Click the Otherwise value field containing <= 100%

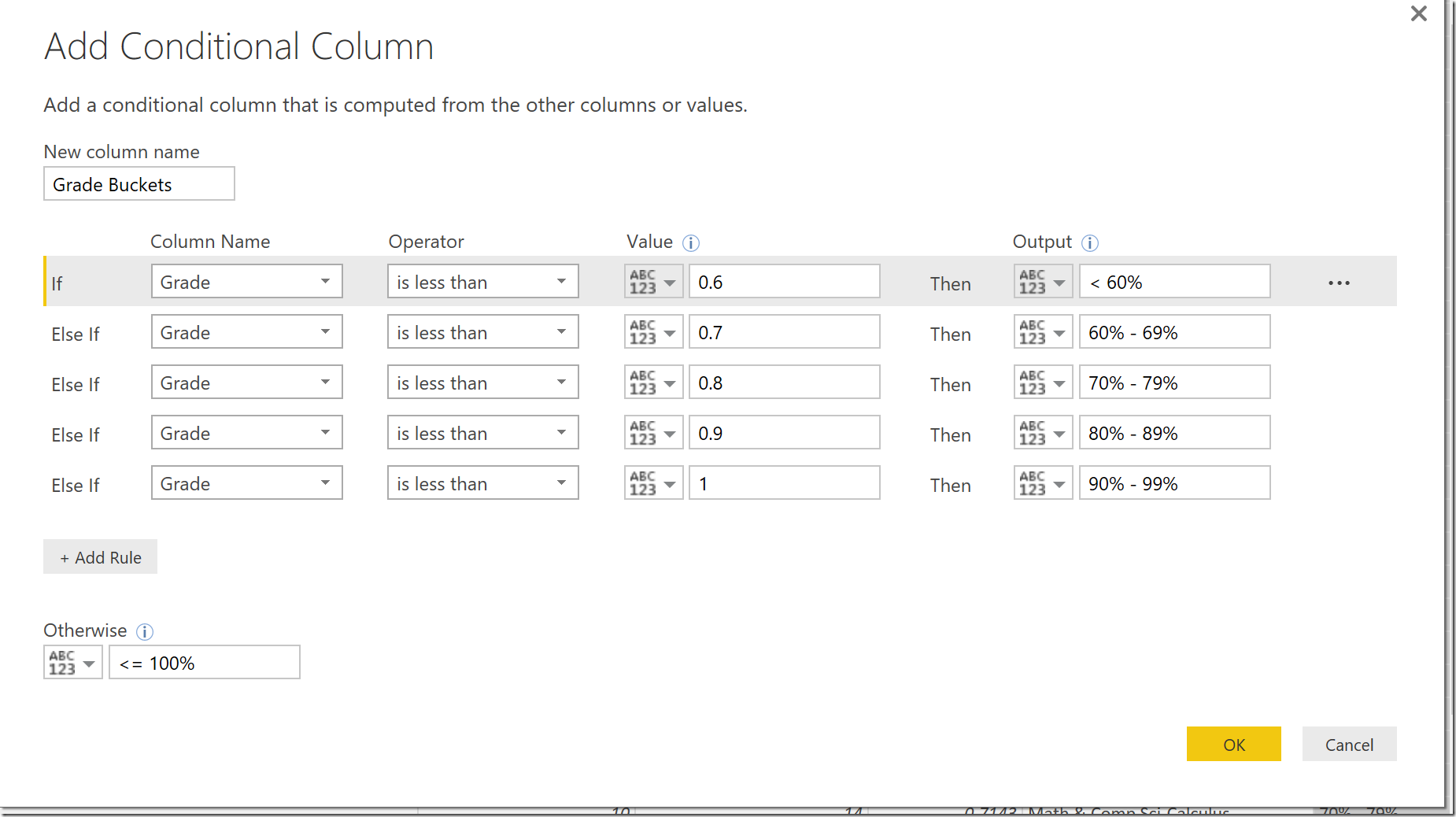click(x=205, y=663)
